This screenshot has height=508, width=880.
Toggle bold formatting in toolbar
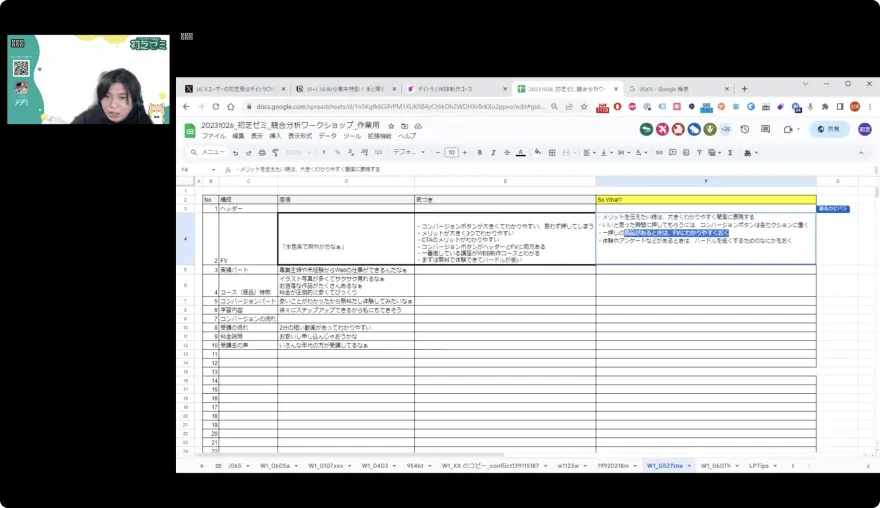[x=480, y=153]
